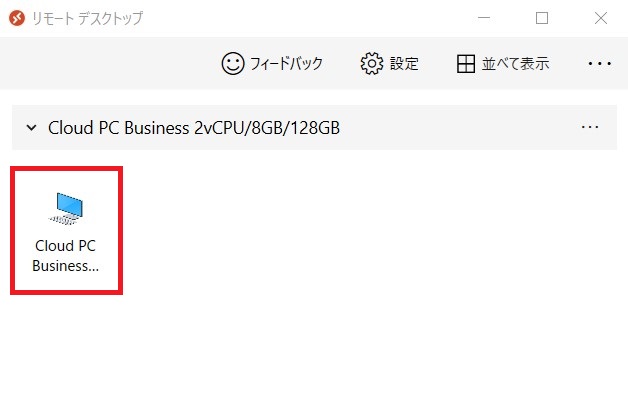The width and height of the screenshot is (628, 405).
Task: Choose the 並べて表示 text label
Action: 515,64
